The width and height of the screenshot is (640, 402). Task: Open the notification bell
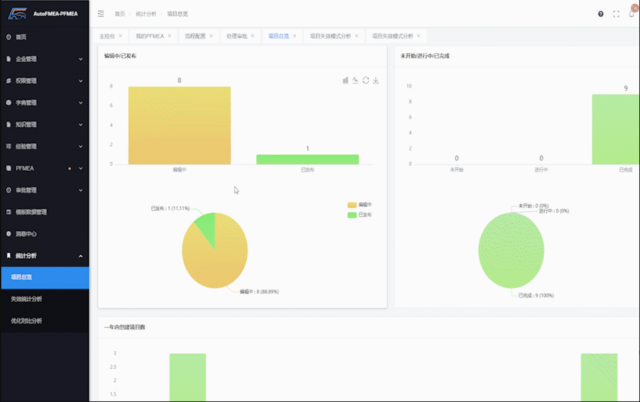631,14
